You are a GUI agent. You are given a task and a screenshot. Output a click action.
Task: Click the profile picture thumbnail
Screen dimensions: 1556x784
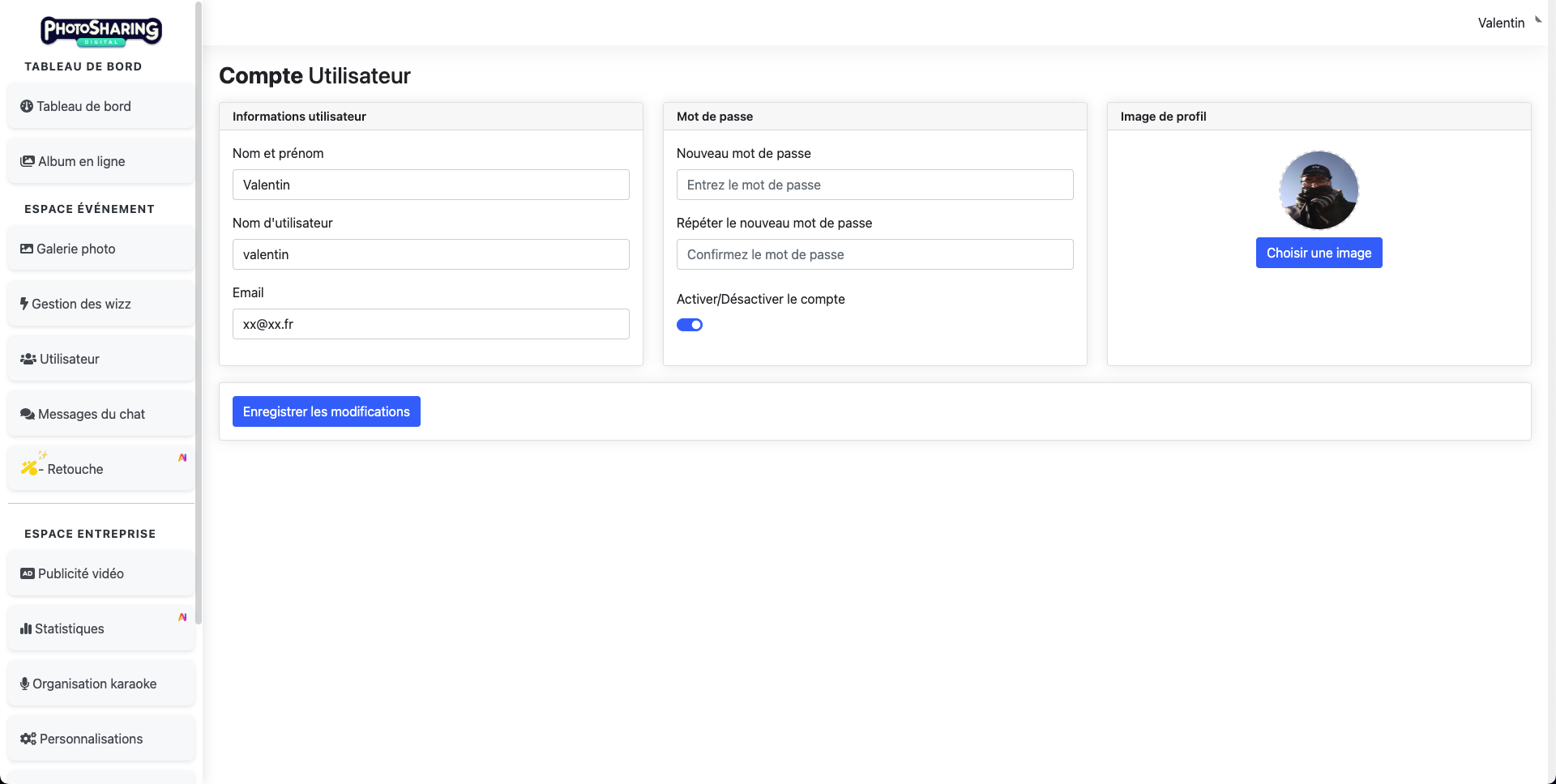1319,190
